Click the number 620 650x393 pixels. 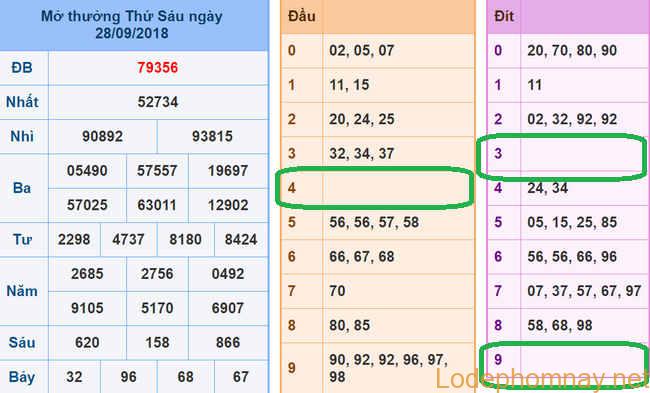tap(87, 343)
